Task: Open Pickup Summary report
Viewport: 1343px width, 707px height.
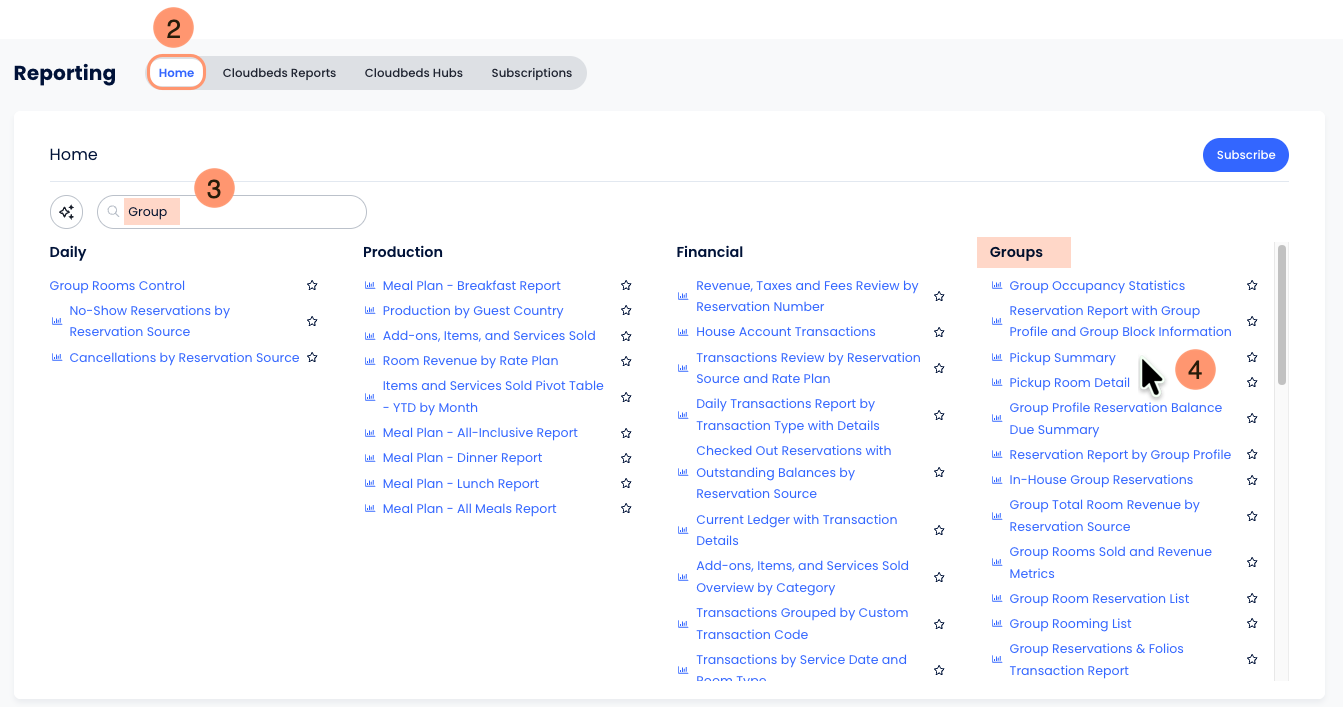Action: [x=1062, y=358]
